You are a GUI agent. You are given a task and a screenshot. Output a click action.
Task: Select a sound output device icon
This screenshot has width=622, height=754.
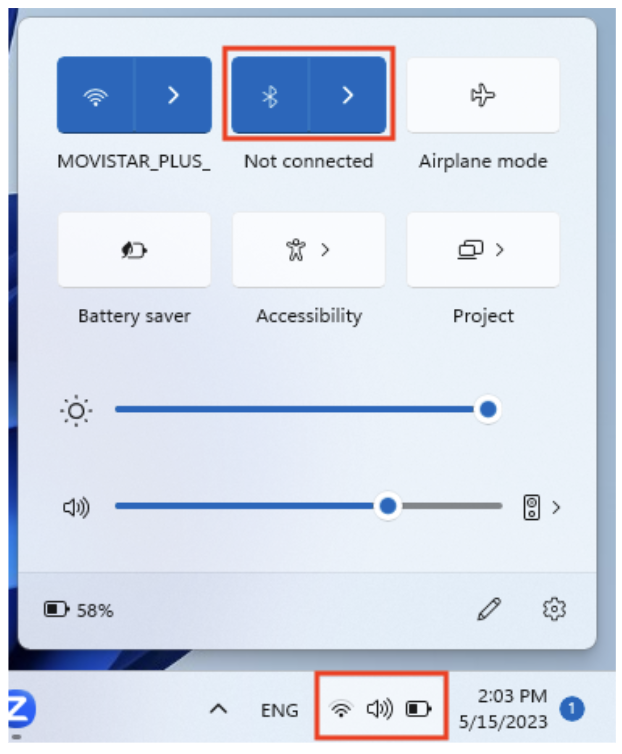[531, 507]
